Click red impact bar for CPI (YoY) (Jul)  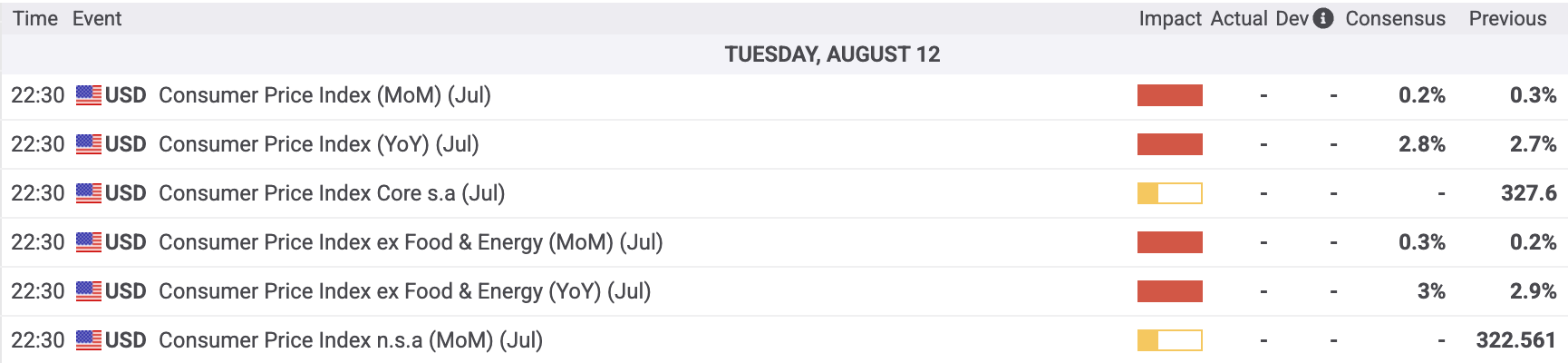[x=1170, y=144]
